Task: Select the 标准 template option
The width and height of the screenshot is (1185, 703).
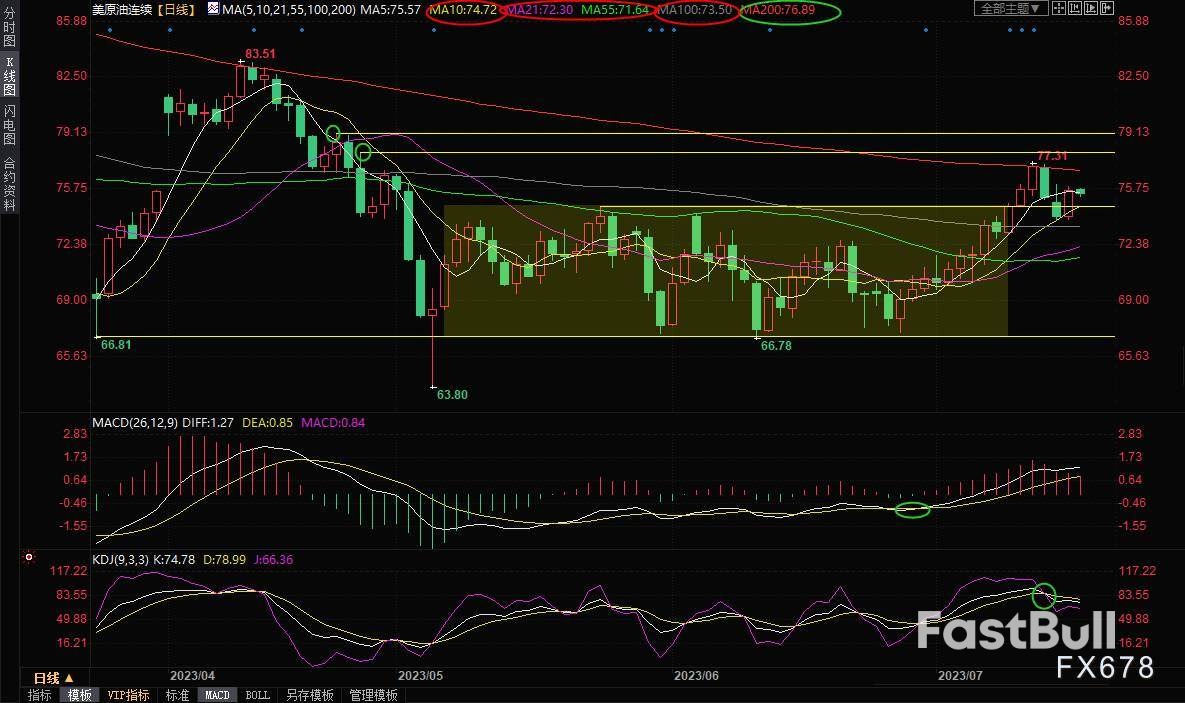Action: (x=177, y=695)
